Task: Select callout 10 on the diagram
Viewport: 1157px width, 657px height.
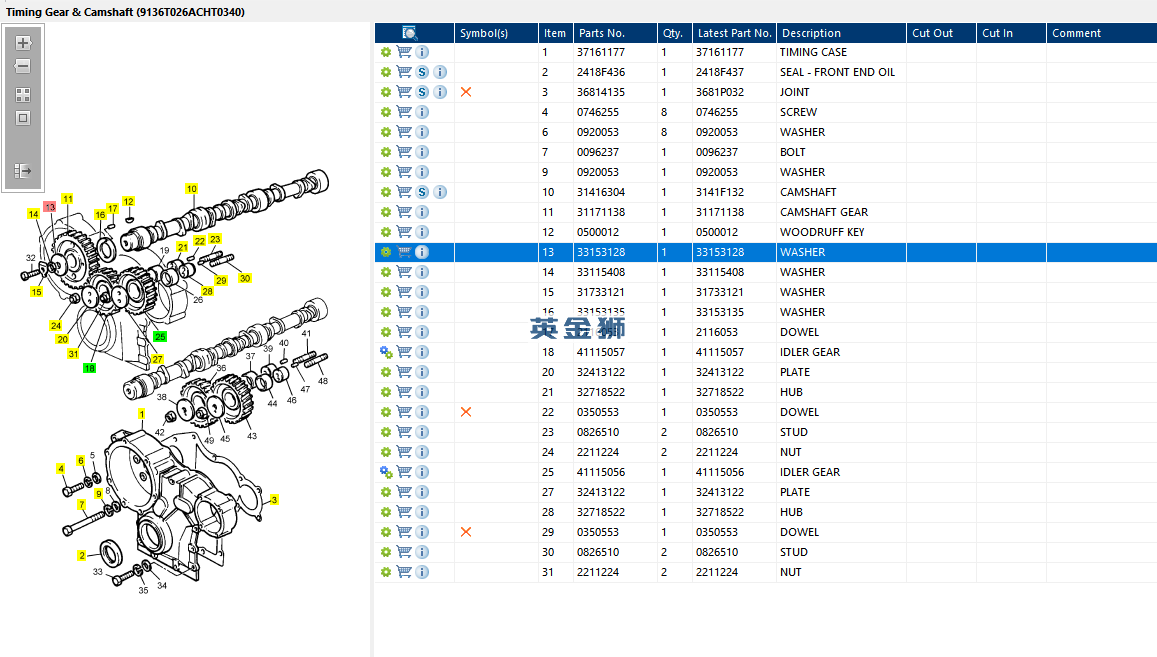Action: (192, 189)
